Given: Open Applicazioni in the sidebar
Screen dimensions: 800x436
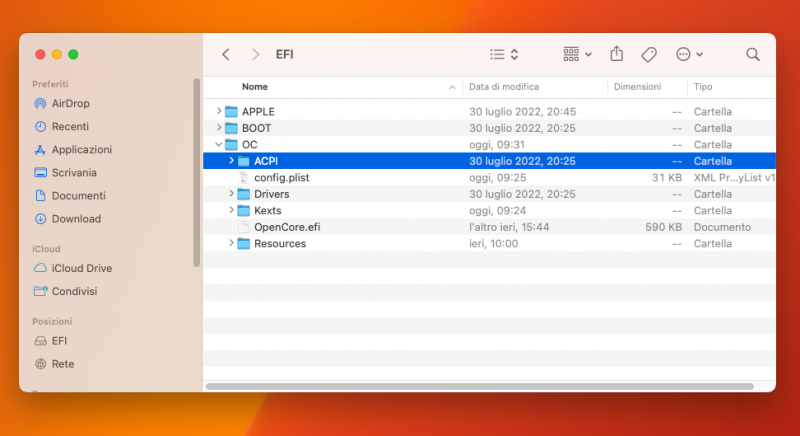Looking at the screenshot, I should [x=72, y=149].
